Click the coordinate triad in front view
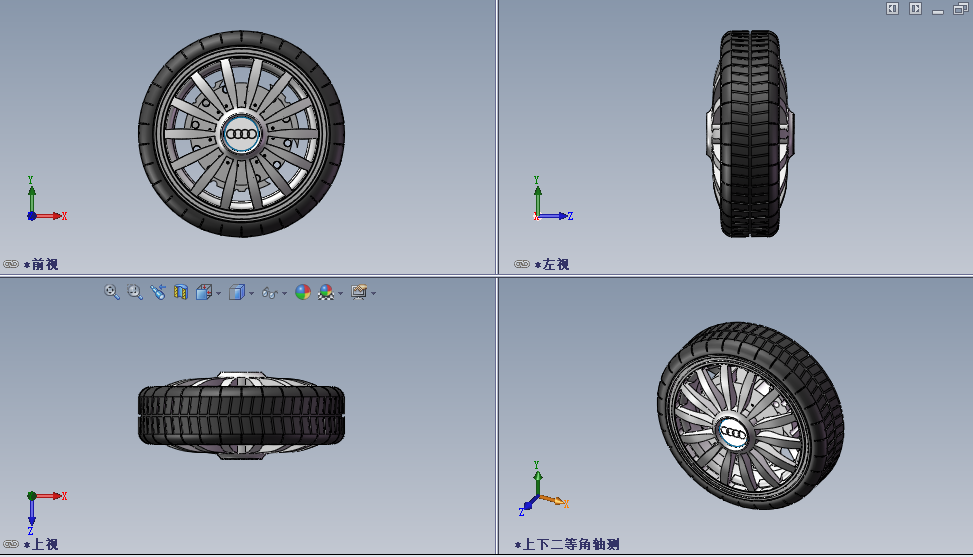The image size is (973, 557). 47,198
